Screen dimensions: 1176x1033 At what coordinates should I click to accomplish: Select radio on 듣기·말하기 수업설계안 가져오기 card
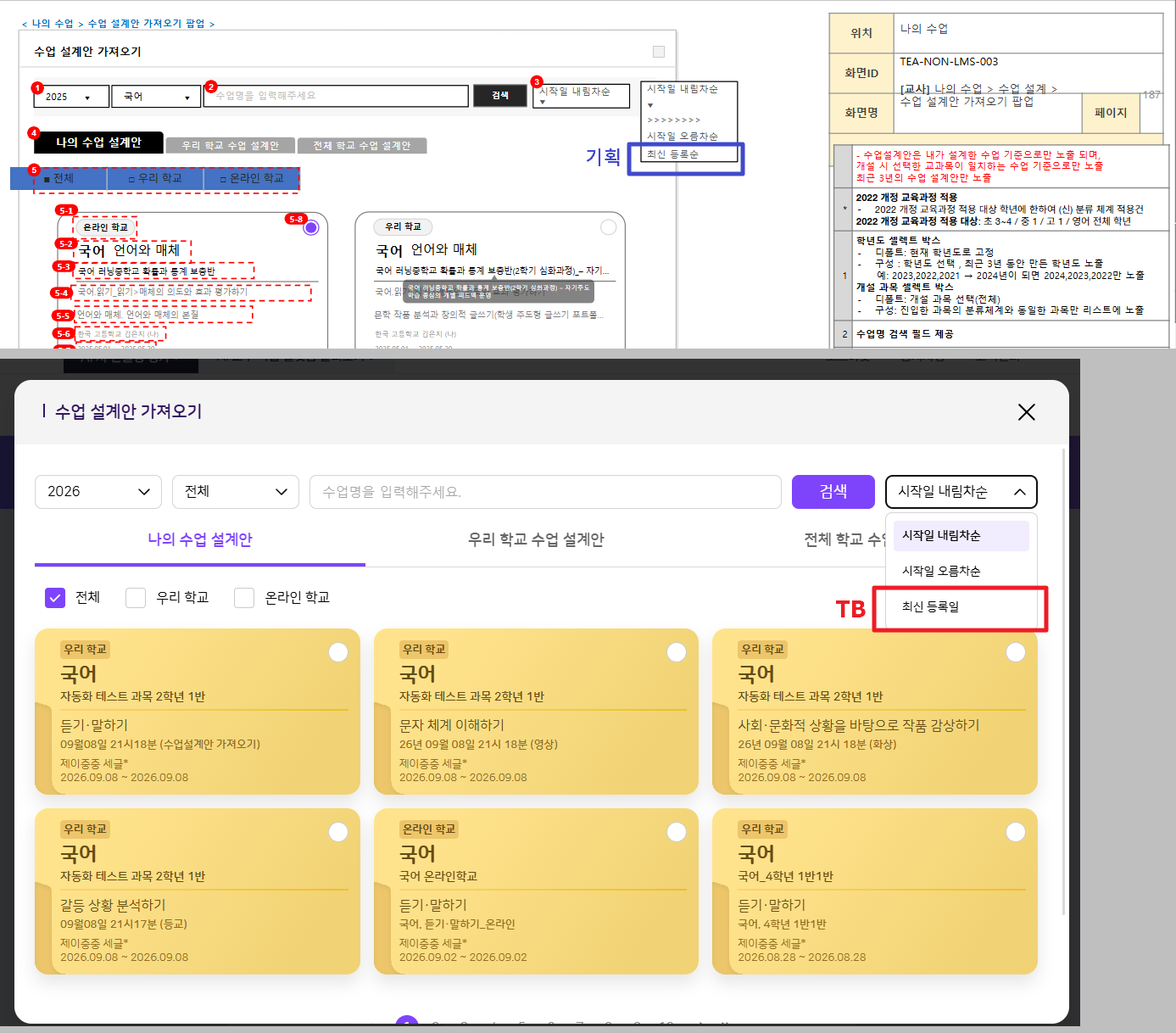[338, 652]
